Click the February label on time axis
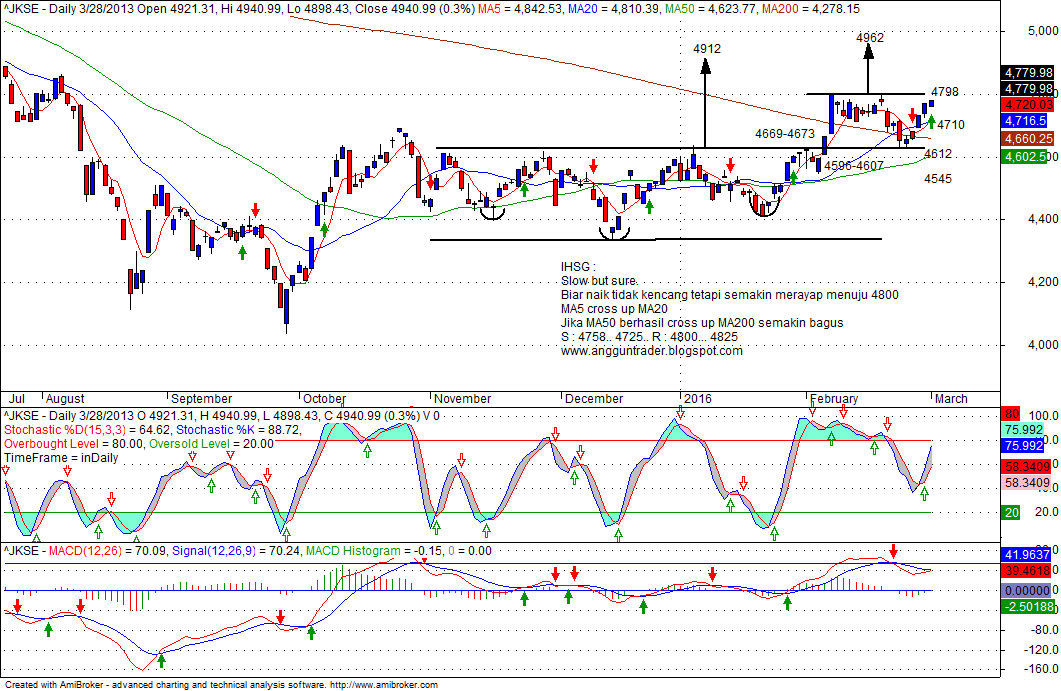 point(834,399)
